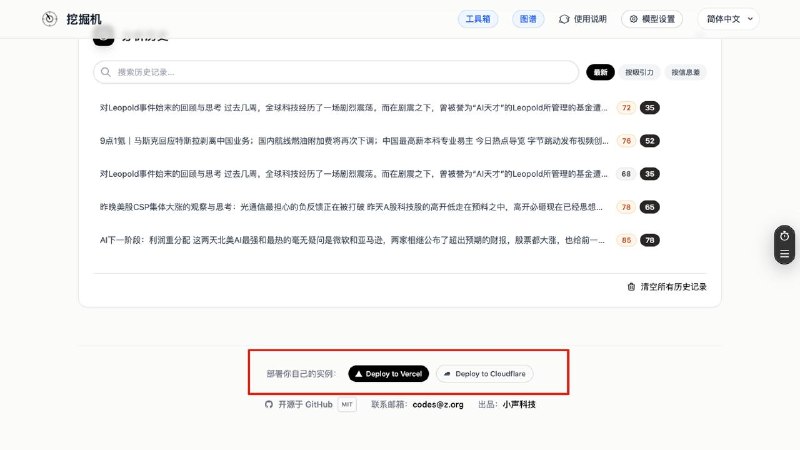
Task: Click the dark 78 badge on AI下一阶段 row
Action: pyautogui.click(x=649, y=240)
